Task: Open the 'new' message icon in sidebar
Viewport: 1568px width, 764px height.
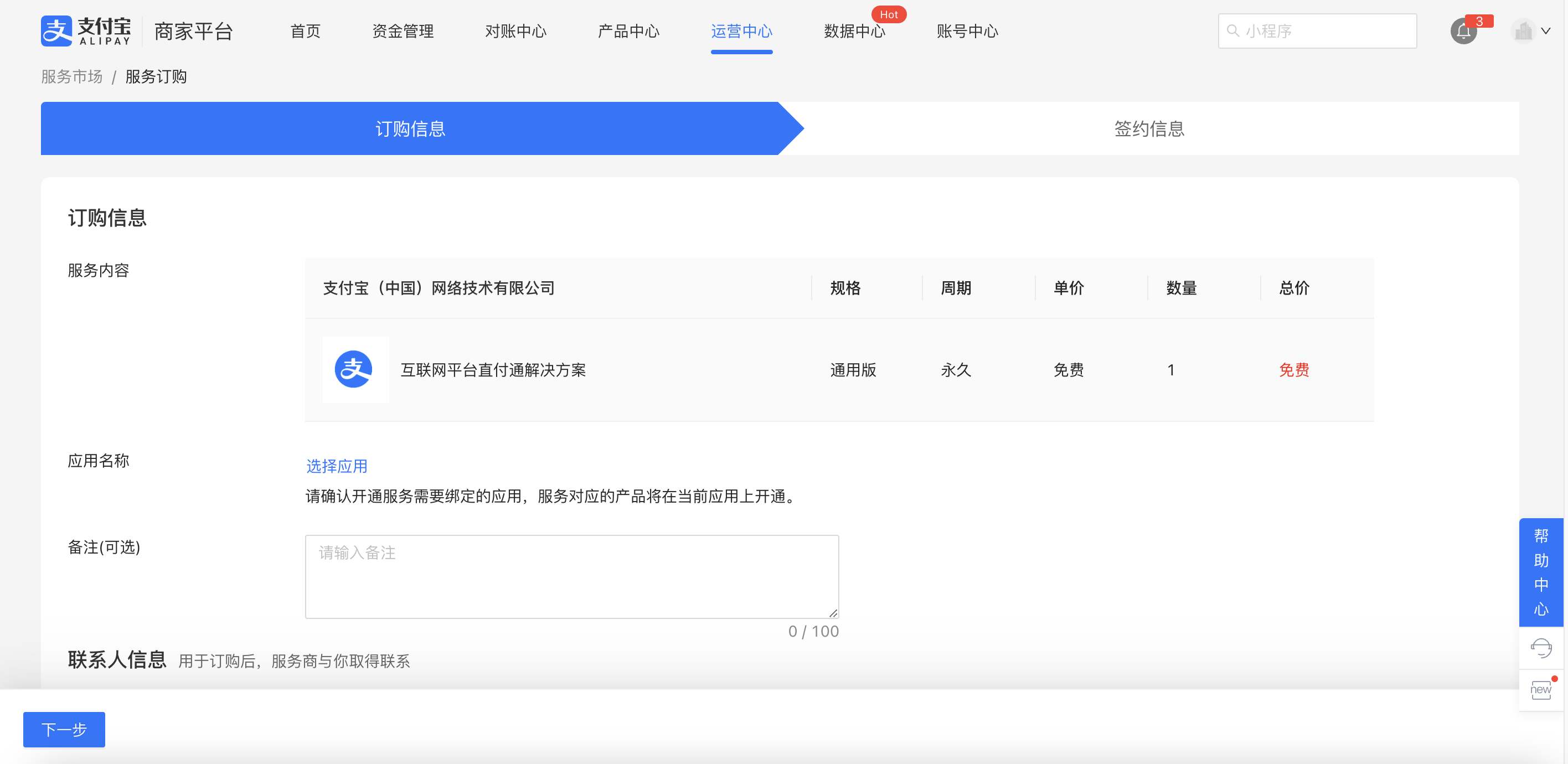Action: click(1541, 690)
